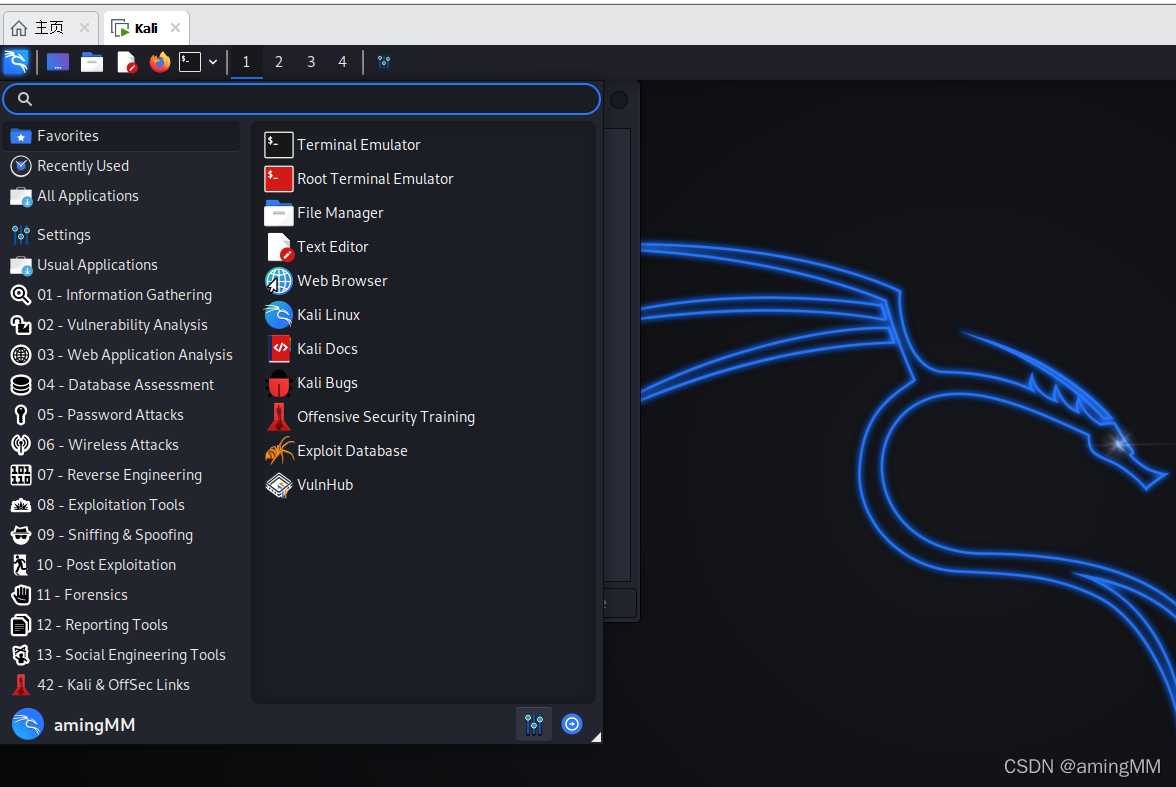The image size is (1176, 787).
Task: Select the Recently Used category
Action: click(x=122, y=166)
